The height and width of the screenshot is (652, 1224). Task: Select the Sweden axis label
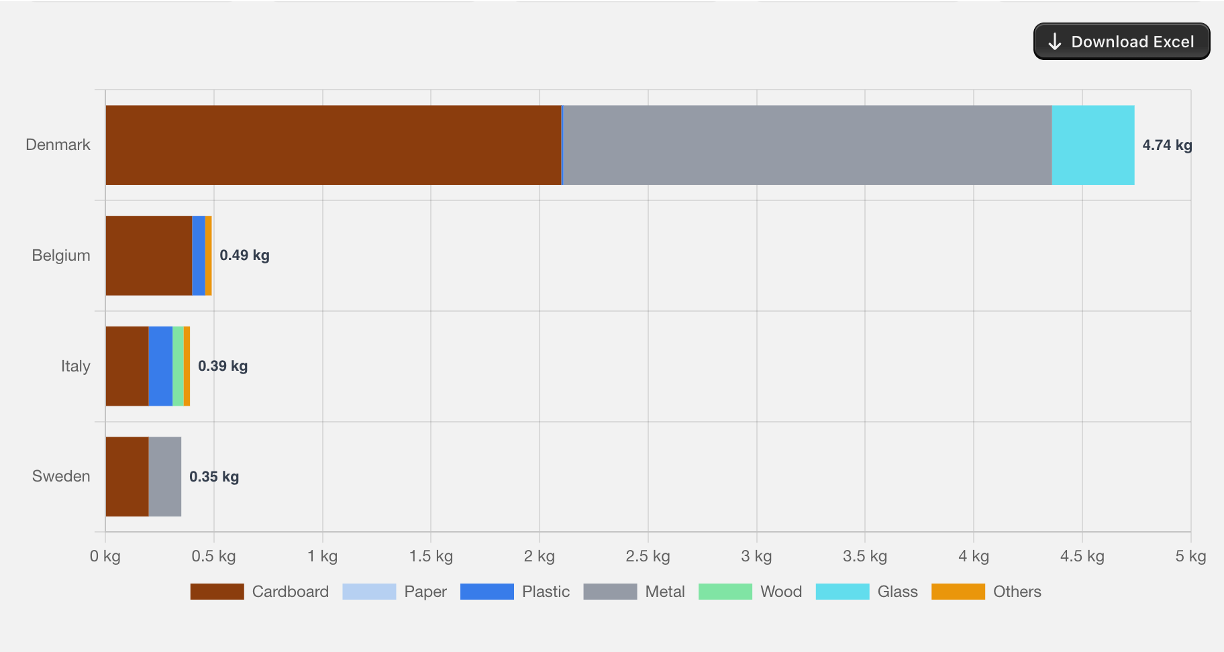[x=61, y=476]
